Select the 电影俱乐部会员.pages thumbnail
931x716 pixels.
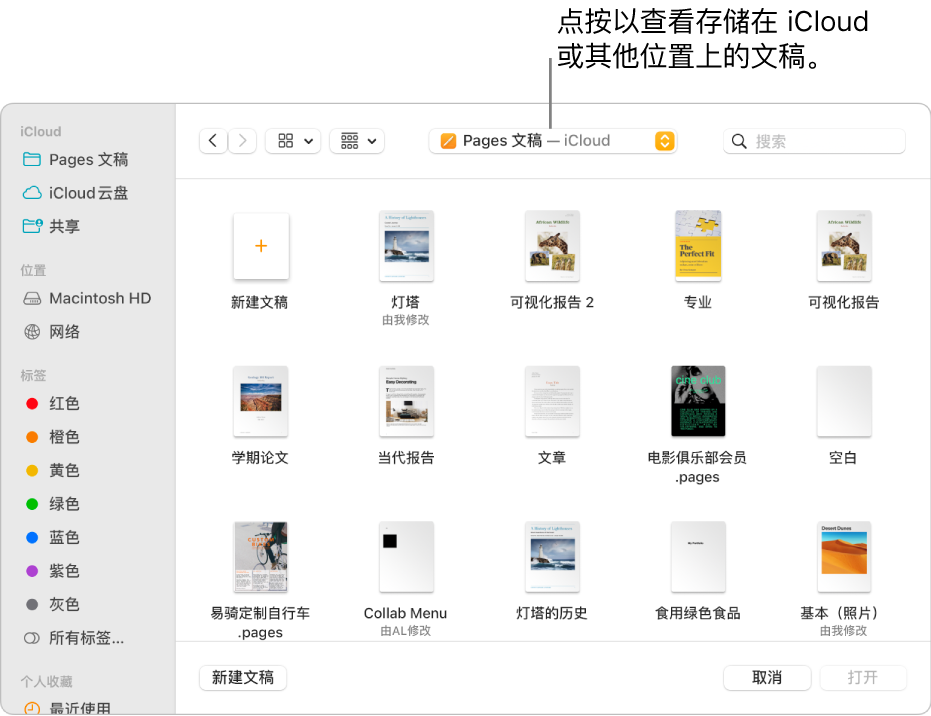(698, 401)
